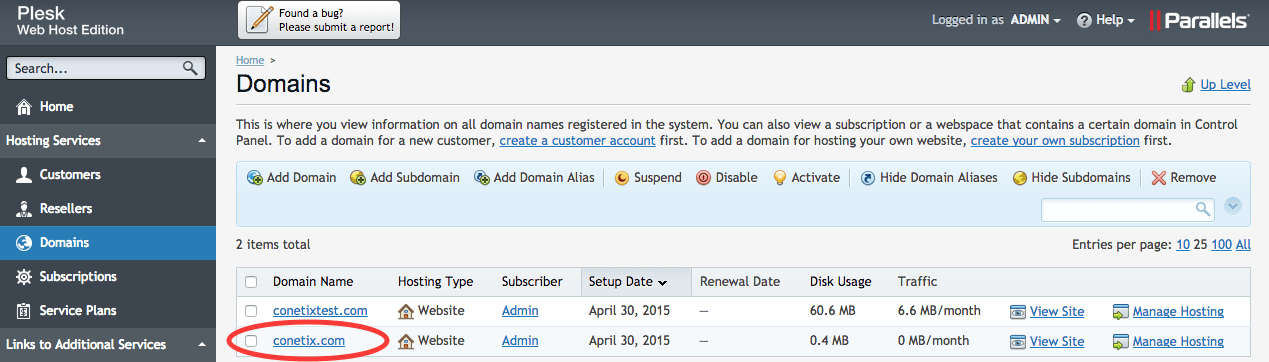Image resolution: width=1269 pixels, height=362 pixels.
Task: Click the magnifier icon in sidebar search
Action: pyautogui.click(x=190, y=69)
